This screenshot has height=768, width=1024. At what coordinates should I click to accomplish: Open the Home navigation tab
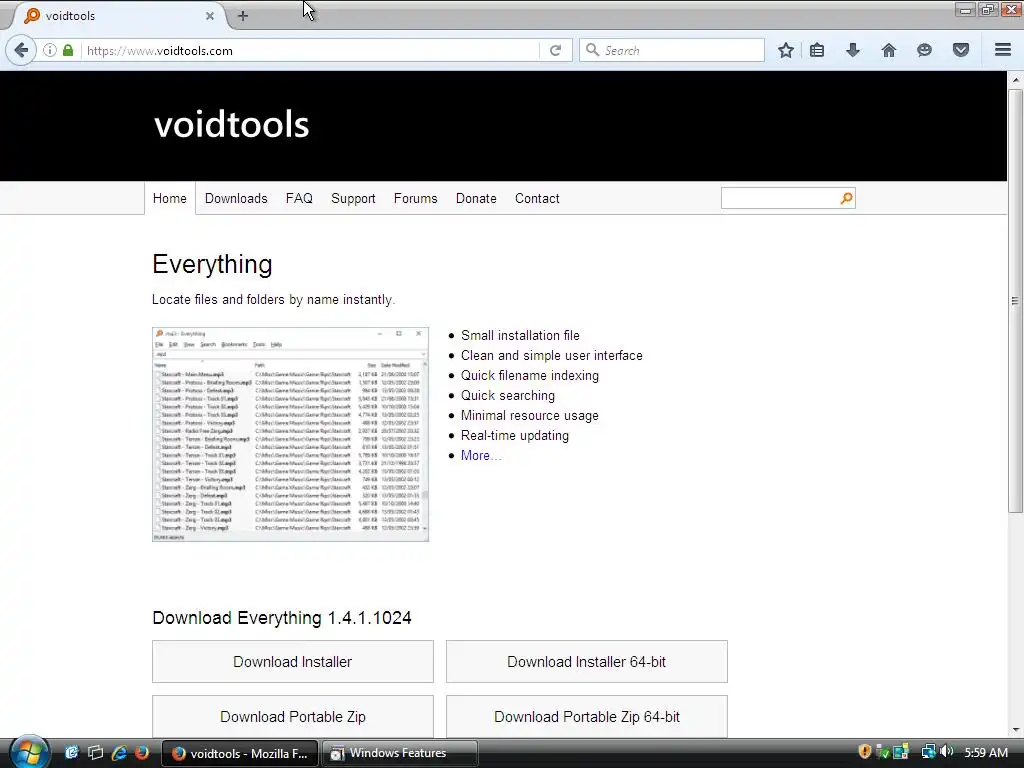coord(170,199)
